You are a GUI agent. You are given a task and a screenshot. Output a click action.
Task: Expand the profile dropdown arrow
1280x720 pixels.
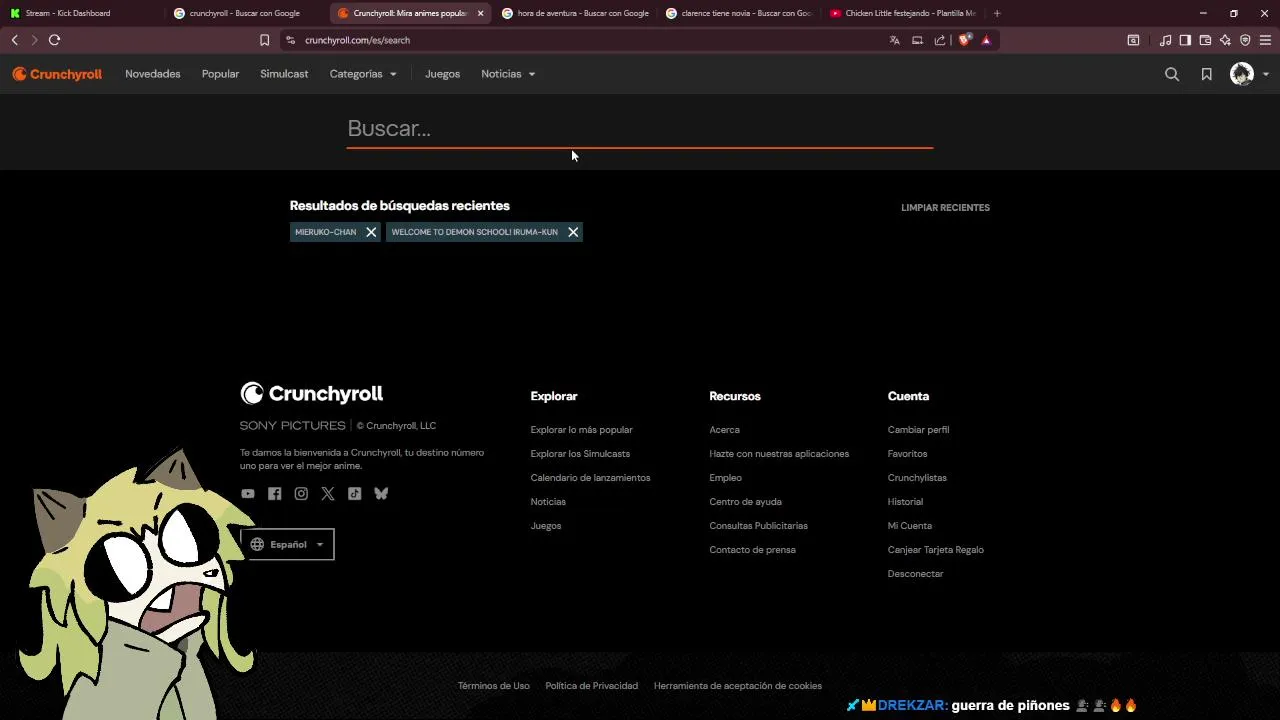pos(1265,74)
